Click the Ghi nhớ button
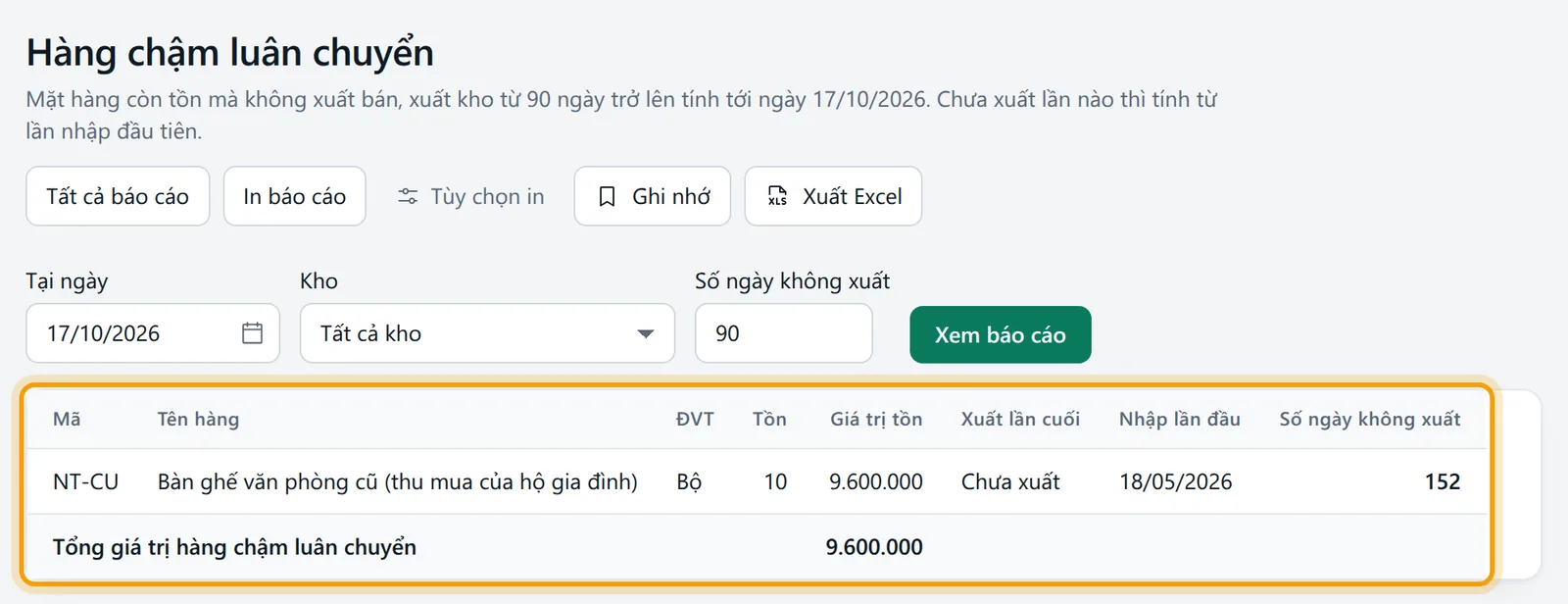Image resolution: width=1568 pixels, height=604 pixels. pos(653,196)
